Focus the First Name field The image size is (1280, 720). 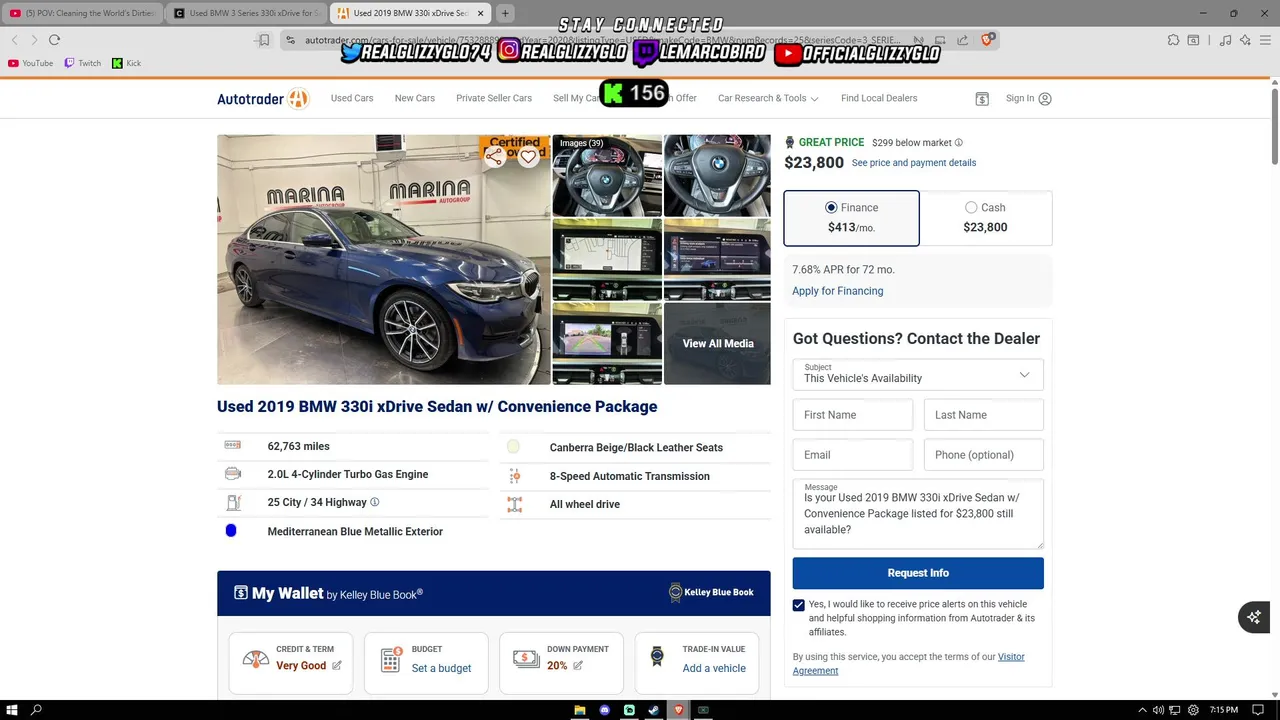tap(852, 415)
